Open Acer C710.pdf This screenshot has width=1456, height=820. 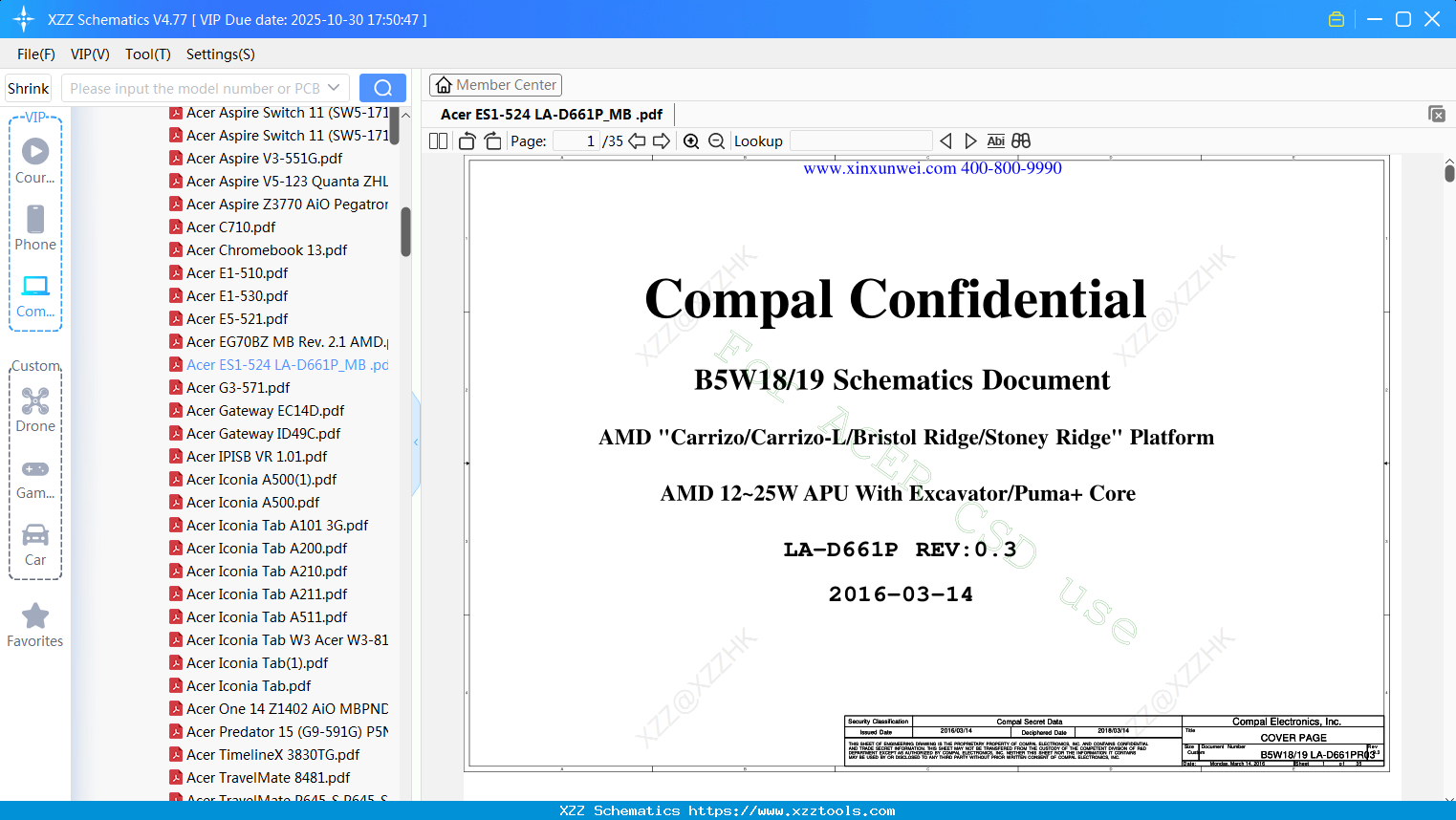[222, 227]
